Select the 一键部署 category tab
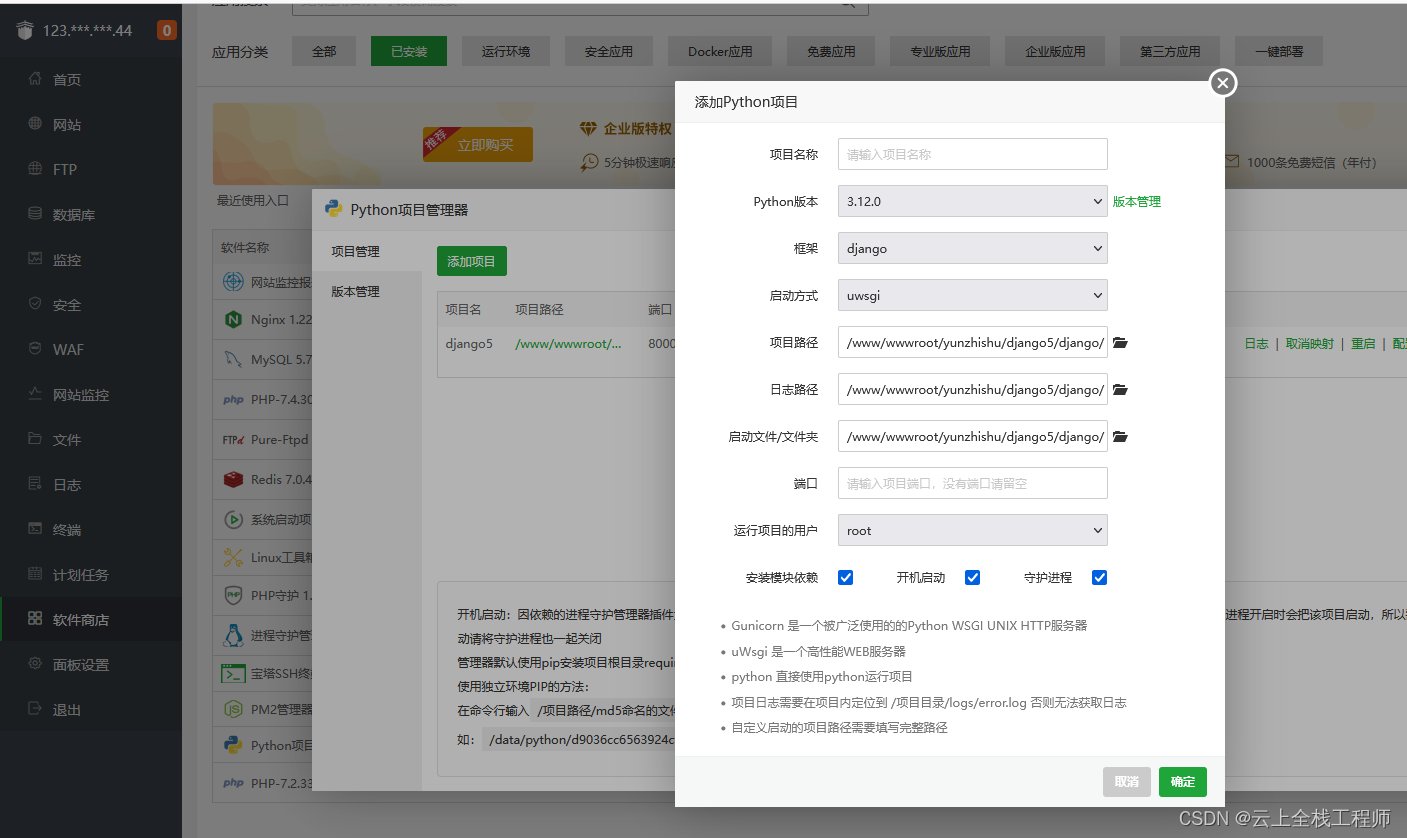Screen dimensions: 1407x838 [x=1279, y=51]
